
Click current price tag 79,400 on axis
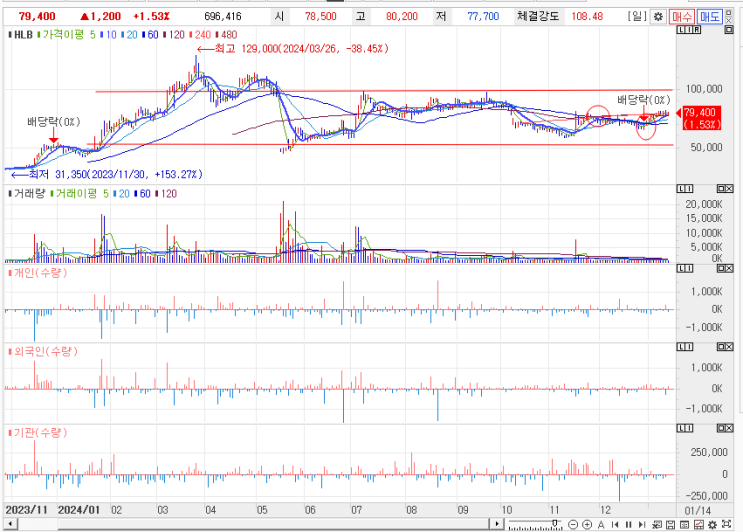pyautogui.click(x=699, y=118)
